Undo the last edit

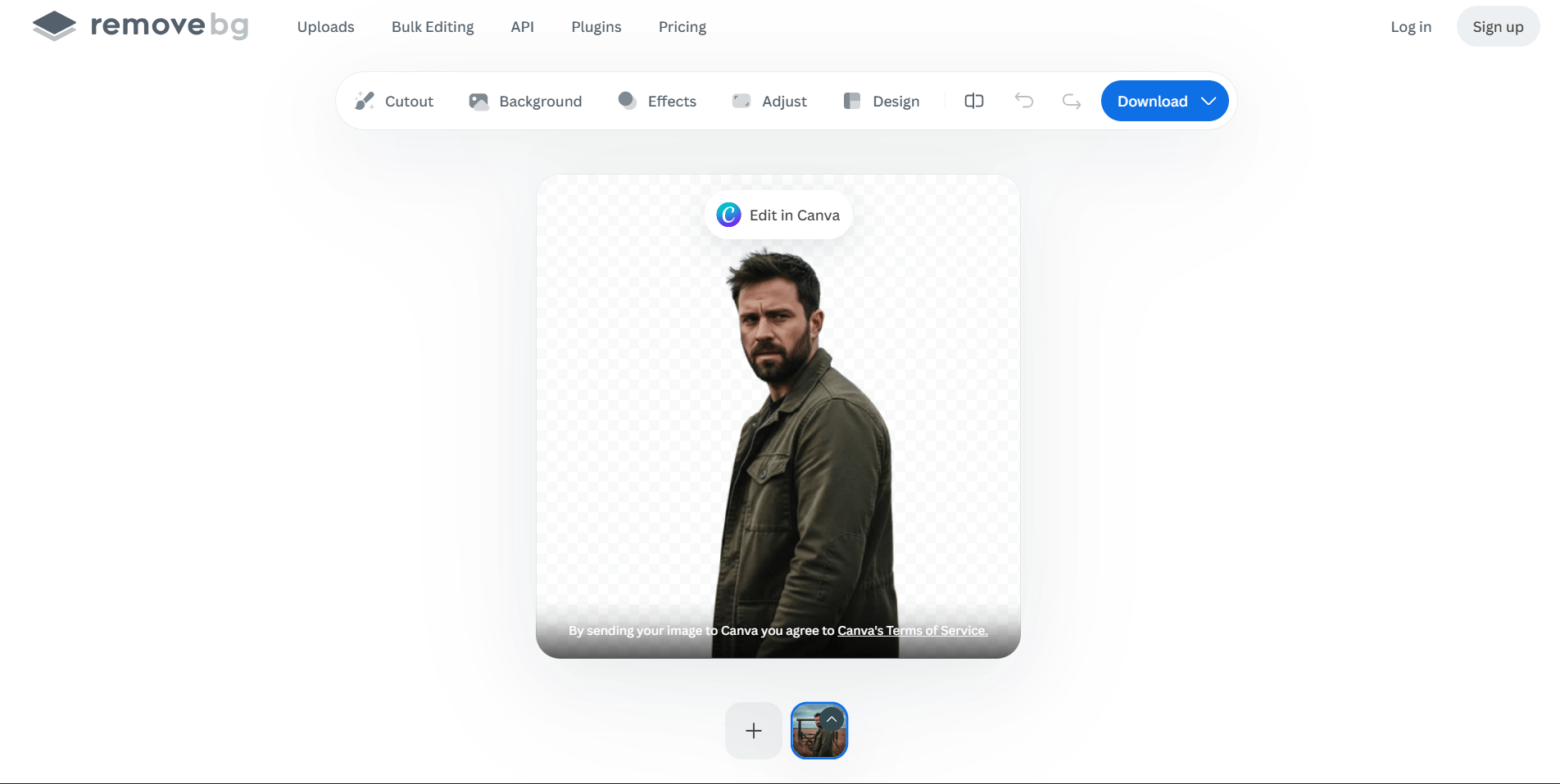pyautogui.click(x=1023, y=101)
